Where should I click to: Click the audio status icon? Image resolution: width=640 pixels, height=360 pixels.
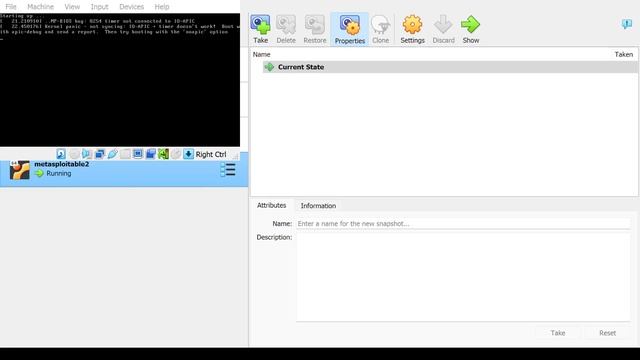coord(87,154)
